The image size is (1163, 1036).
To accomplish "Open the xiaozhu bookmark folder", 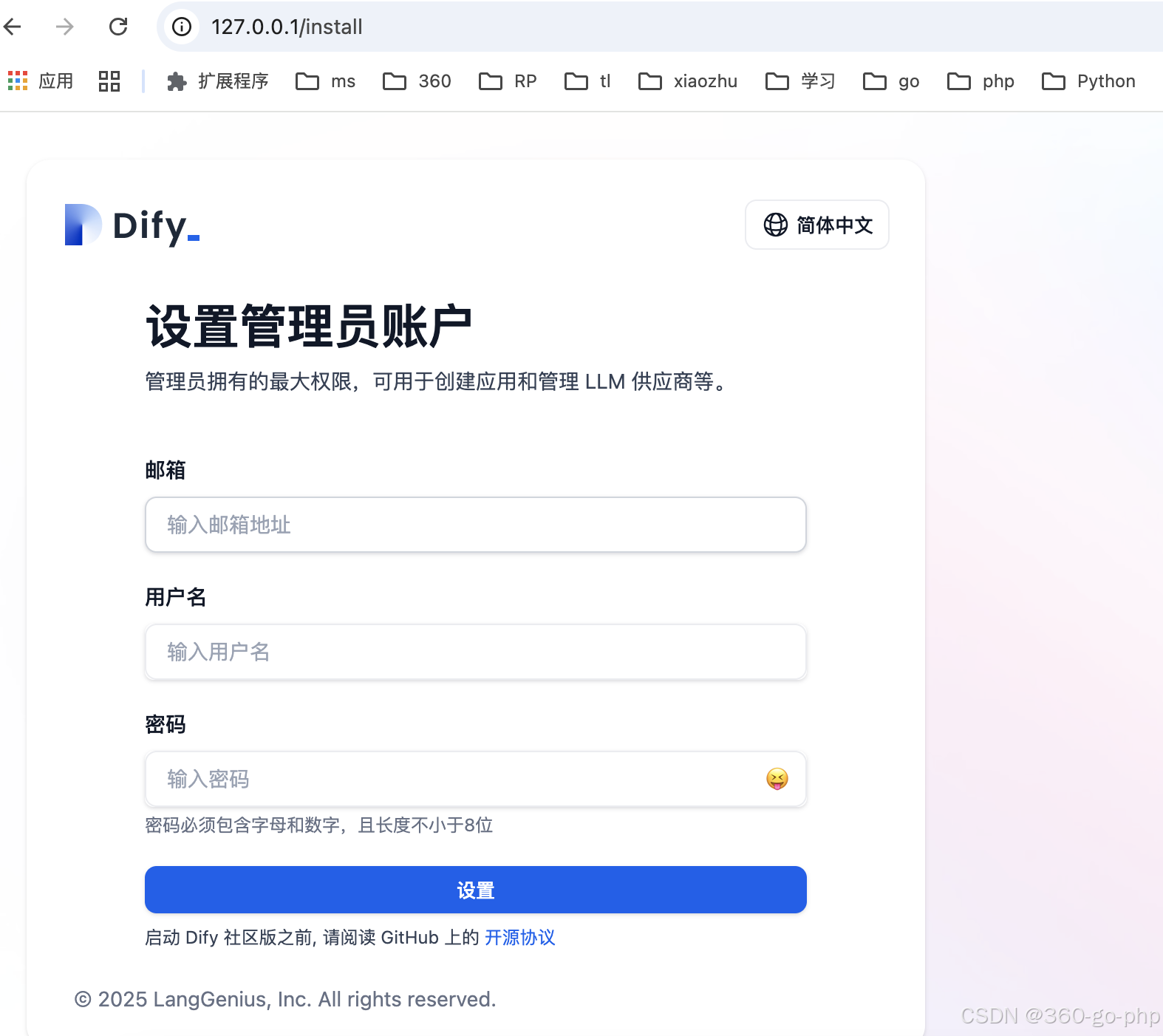I will tap(688, 81).
